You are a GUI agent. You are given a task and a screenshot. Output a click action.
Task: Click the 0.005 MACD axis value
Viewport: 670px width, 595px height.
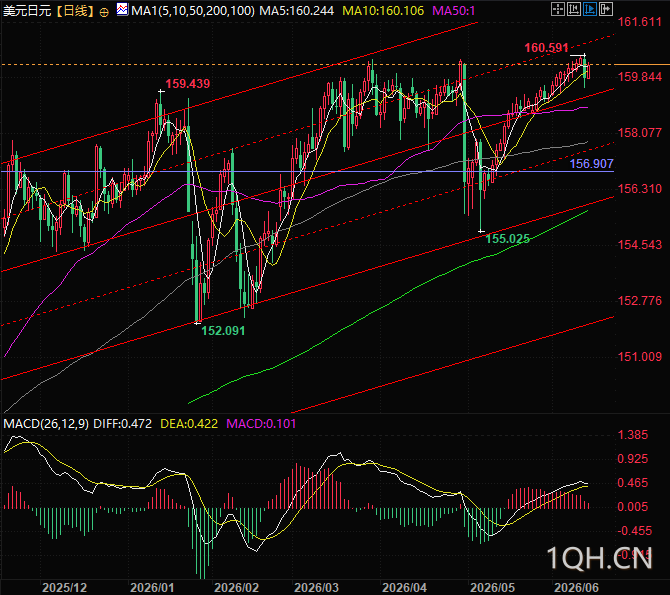tap(633, 507)
